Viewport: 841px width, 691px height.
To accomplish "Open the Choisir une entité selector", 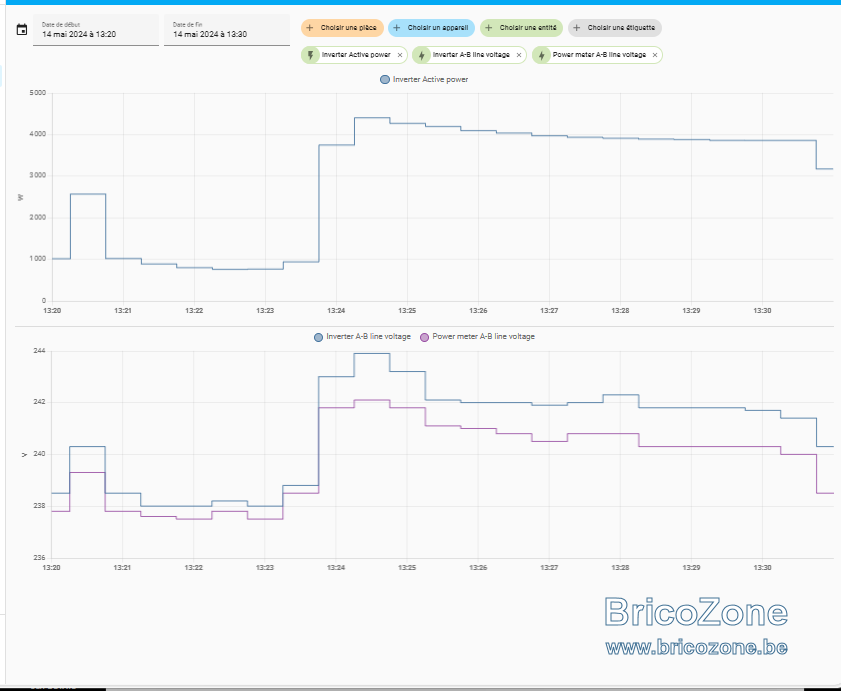I will 521,28.
